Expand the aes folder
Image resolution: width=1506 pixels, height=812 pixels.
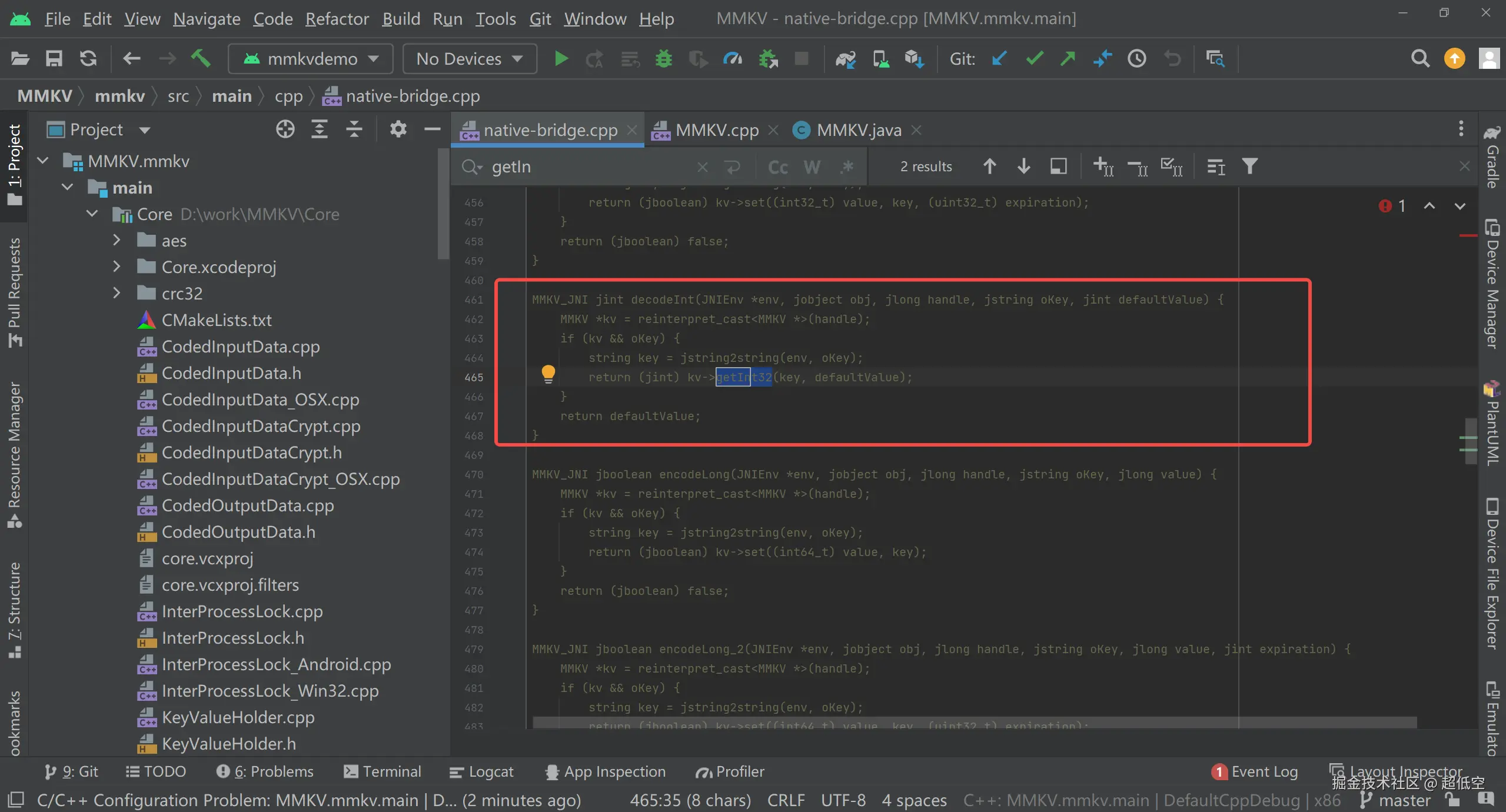coord(117,240)
